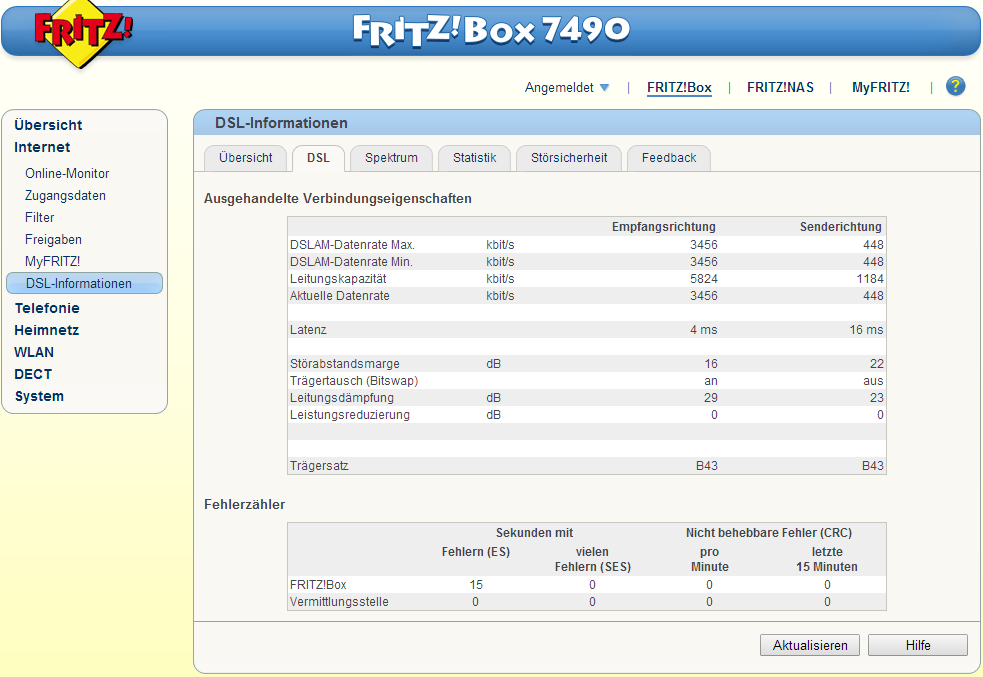983x677 pixels.
Task: Open the FRITZ!NAS link
Action: point(780,88)
